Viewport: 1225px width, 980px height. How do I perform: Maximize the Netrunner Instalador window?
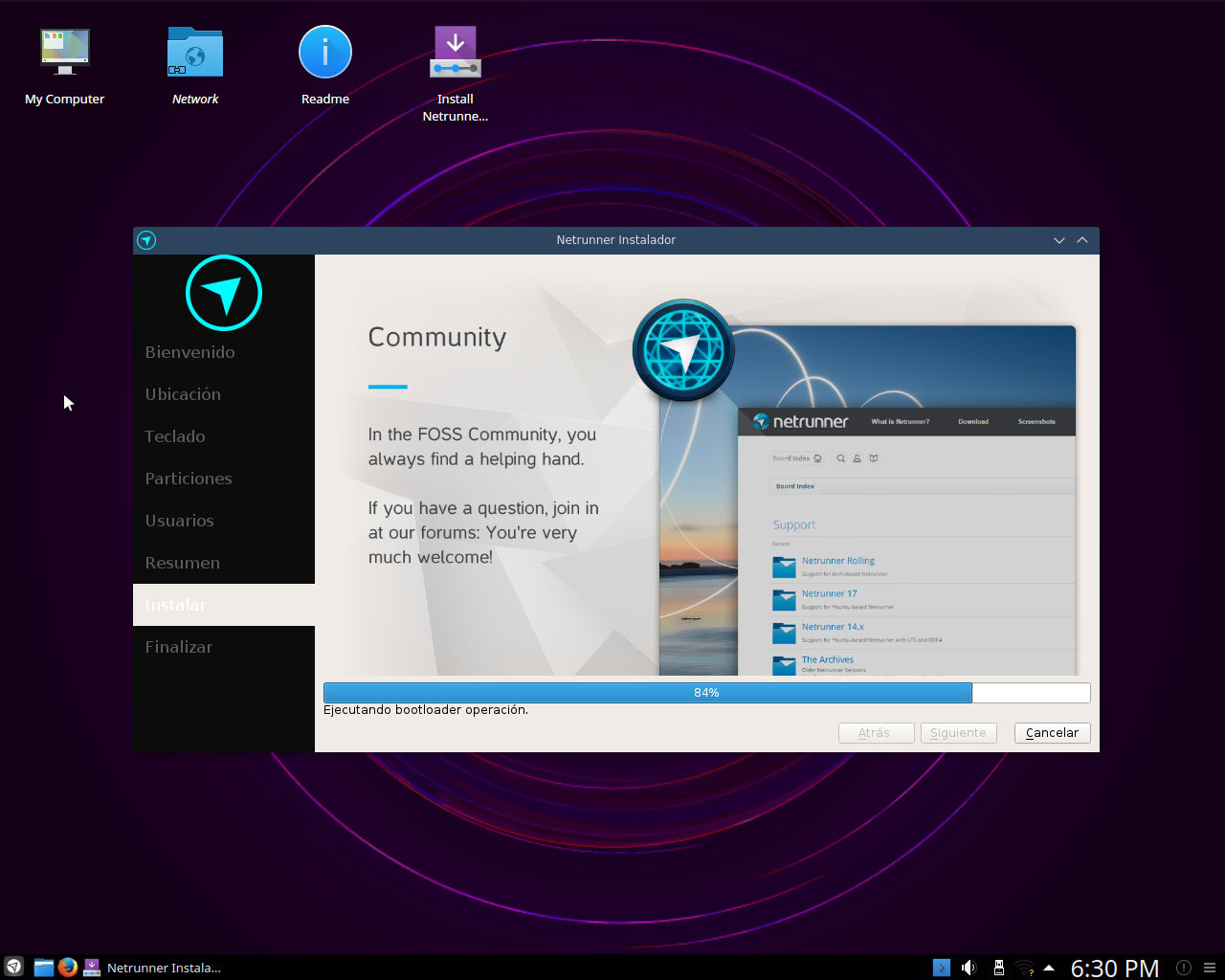pyautogui.click(x=1082, y=240)
